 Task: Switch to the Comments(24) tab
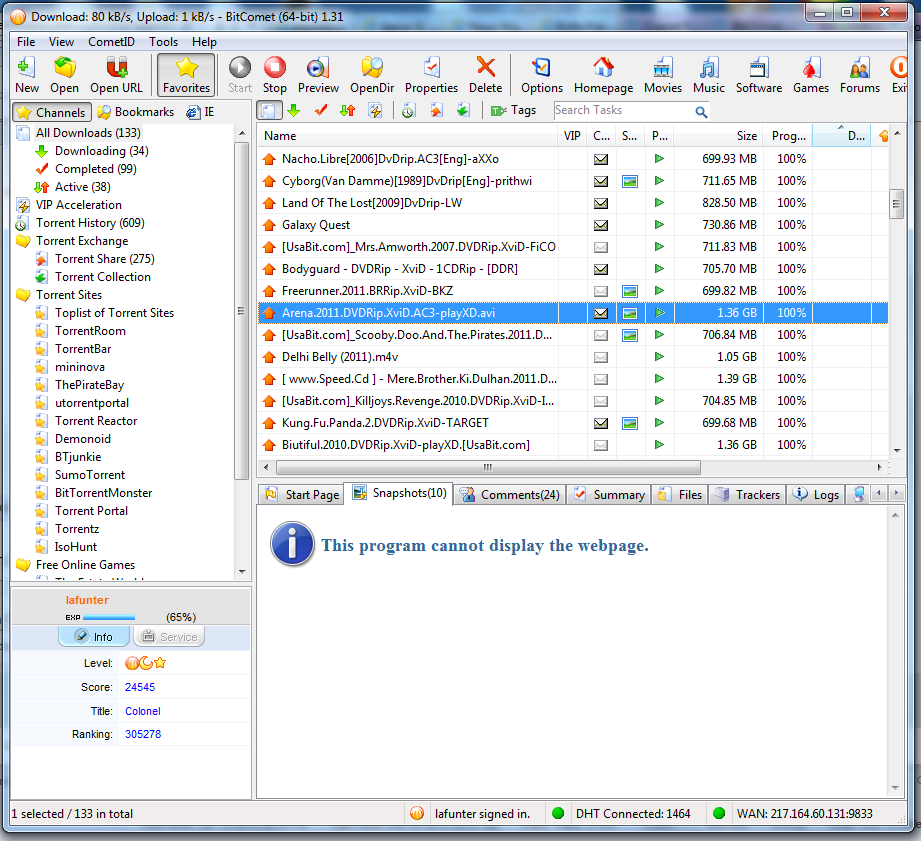(x=510, y=495)
